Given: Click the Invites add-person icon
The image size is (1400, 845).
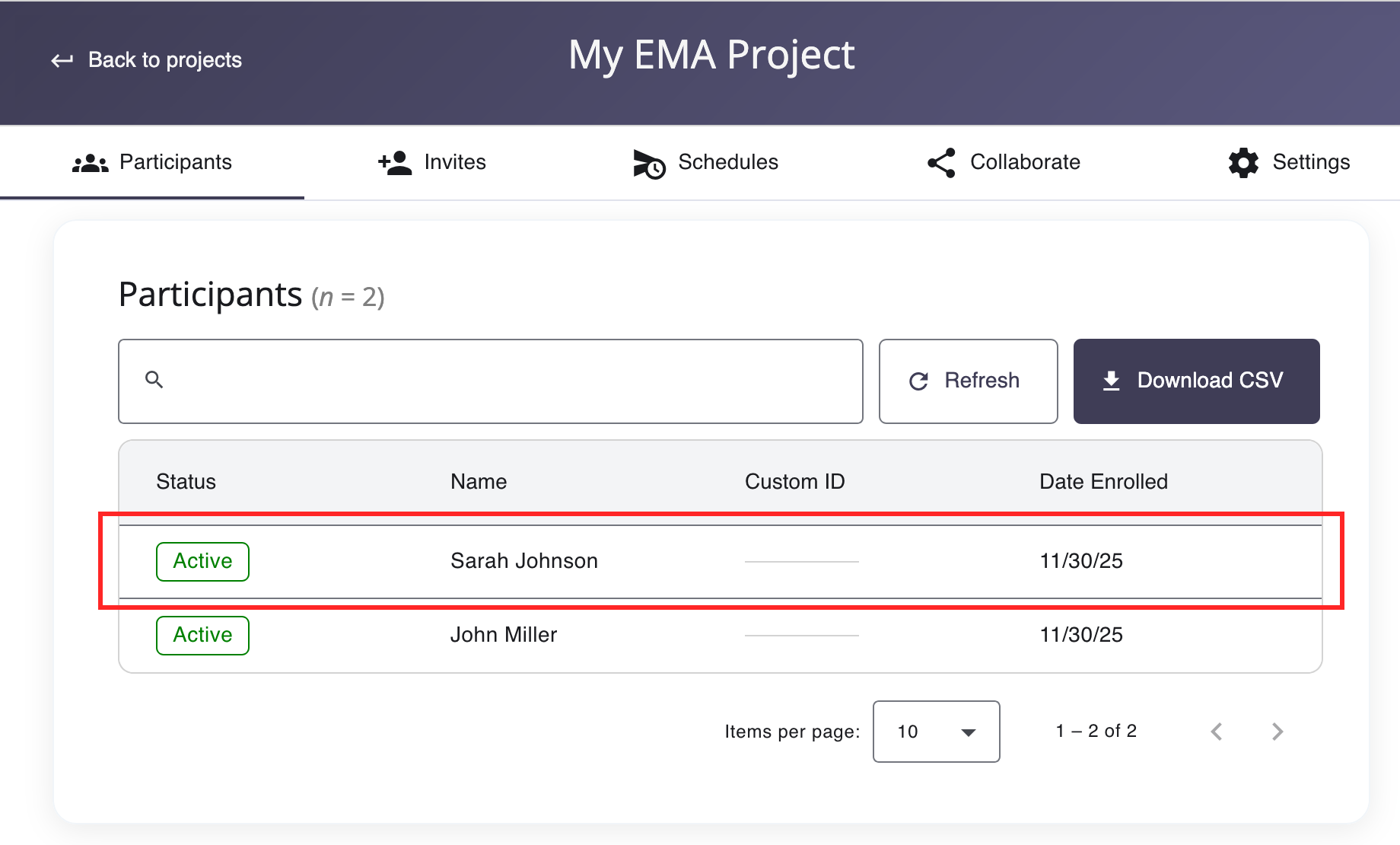Looking at the screenshot, I should pyautogui.click(x=395, y=163).
